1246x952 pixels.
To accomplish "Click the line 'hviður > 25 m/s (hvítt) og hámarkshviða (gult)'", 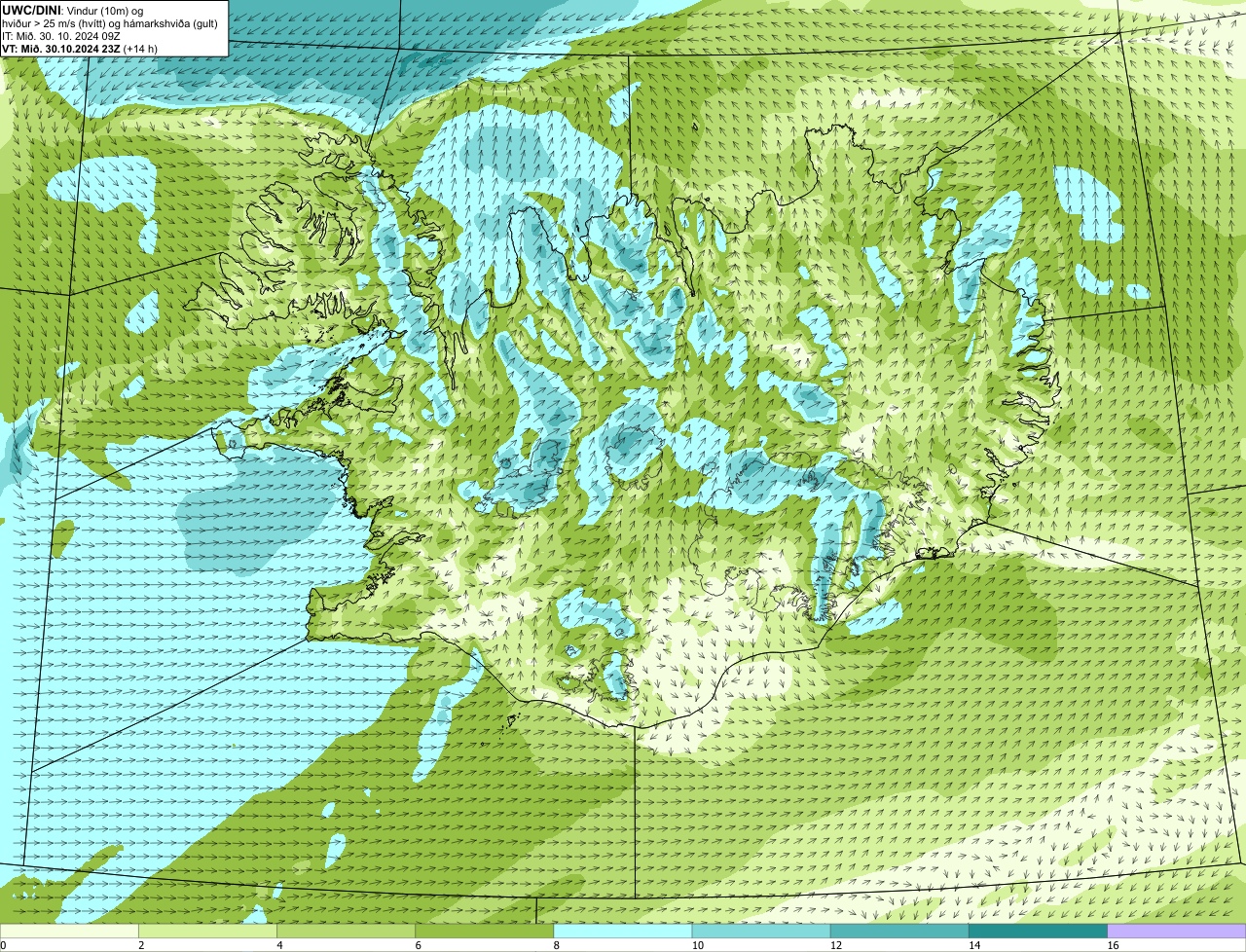I will (110, 22).
